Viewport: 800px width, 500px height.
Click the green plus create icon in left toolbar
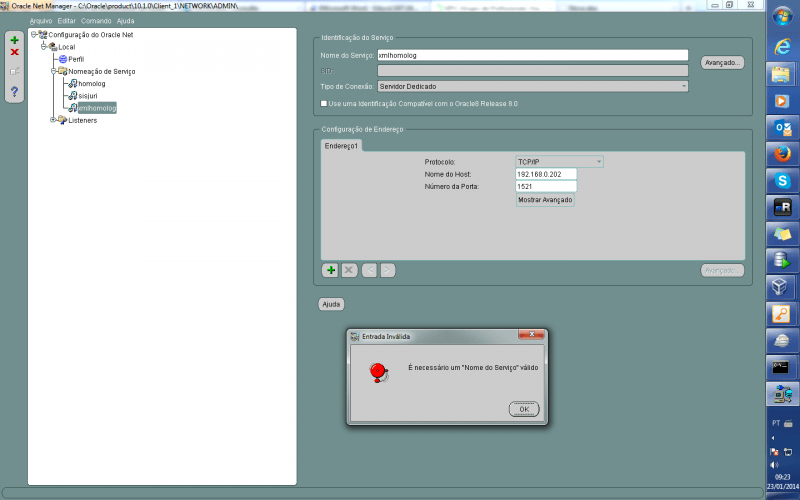pyautogui.click(x=14, y=40)
